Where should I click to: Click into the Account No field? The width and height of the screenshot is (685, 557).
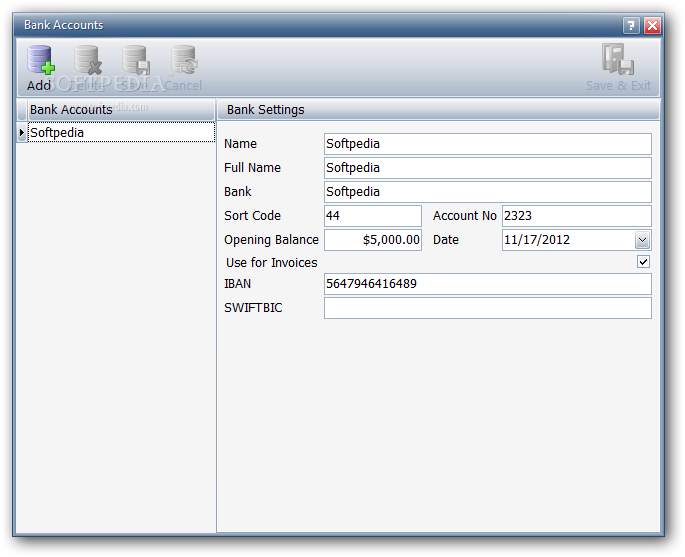coord(577,216)
